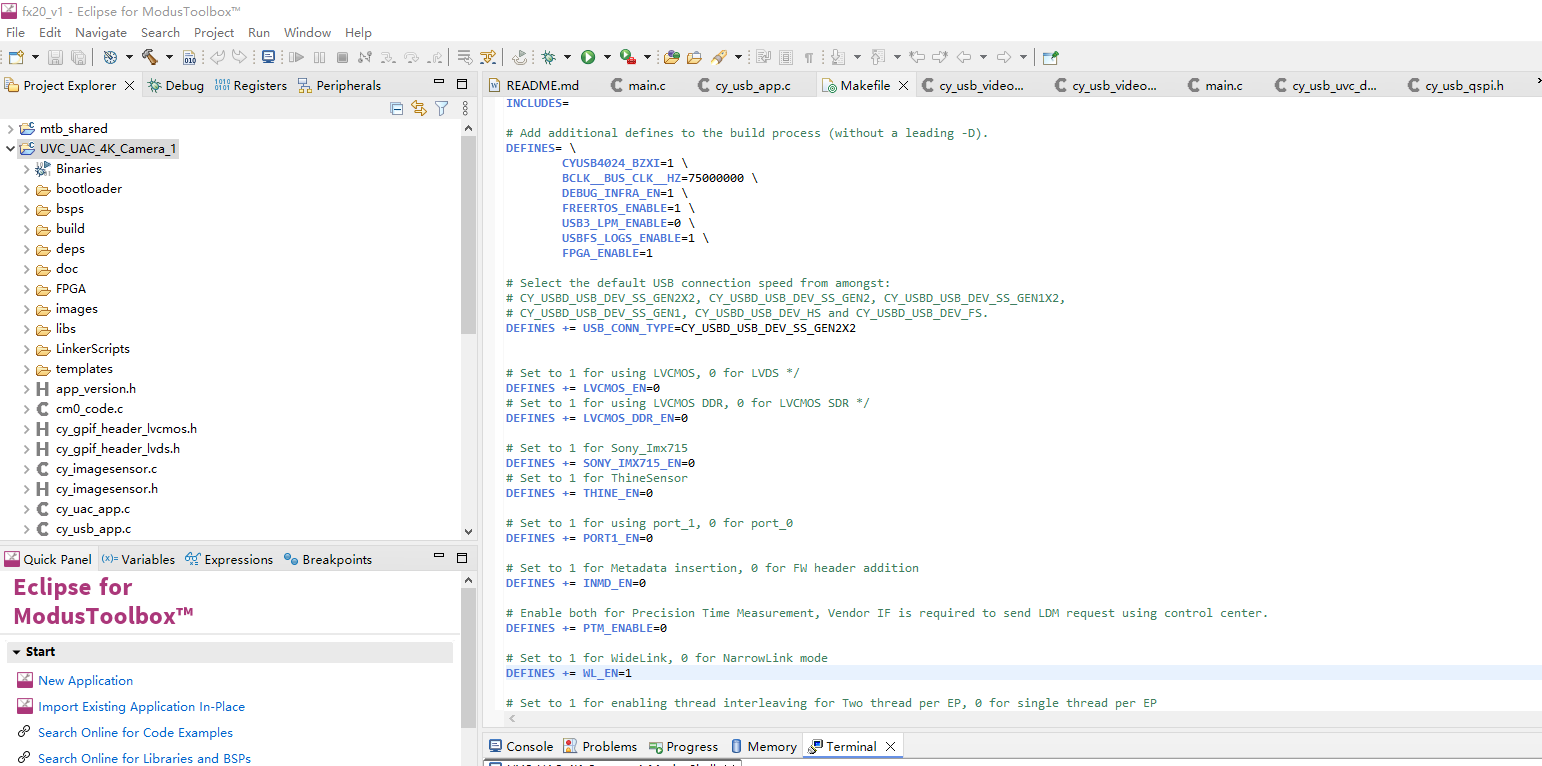Screen dimensions: 1542x766
Task: Toggle Link with Editor in Project Explorer
Action: click(419, 108)
